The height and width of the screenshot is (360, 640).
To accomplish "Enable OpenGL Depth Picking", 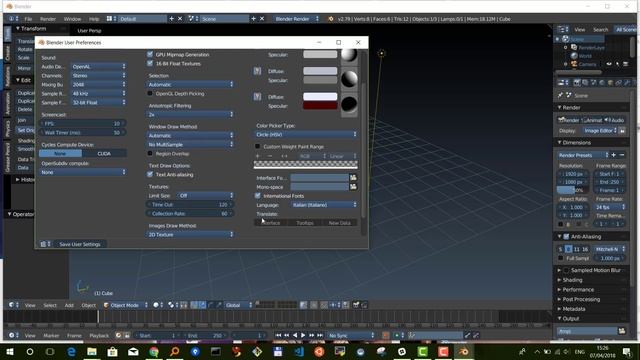I will 150,93.
